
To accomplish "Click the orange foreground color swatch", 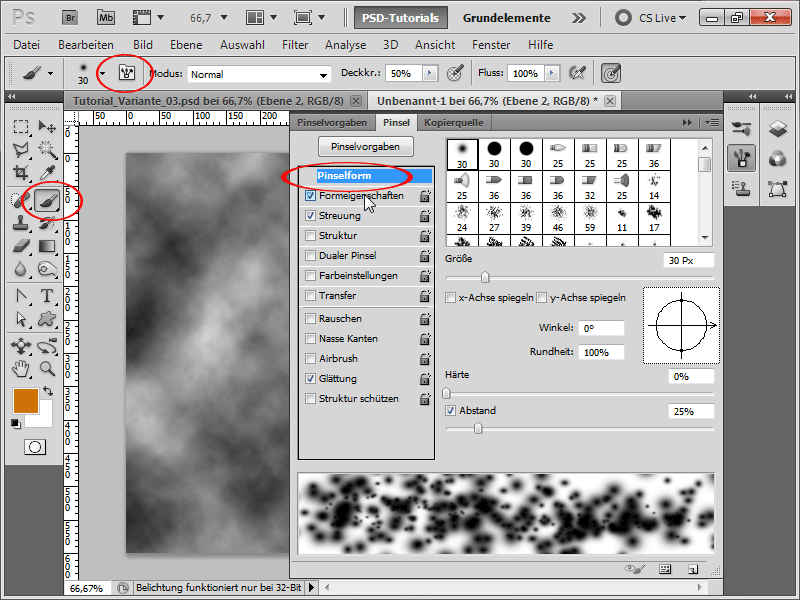I will pos(26,401).
